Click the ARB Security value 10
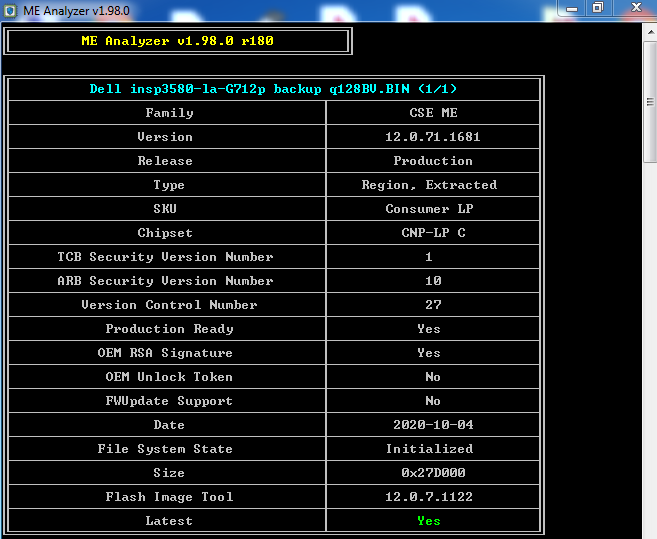 click(x=433, y=281)
